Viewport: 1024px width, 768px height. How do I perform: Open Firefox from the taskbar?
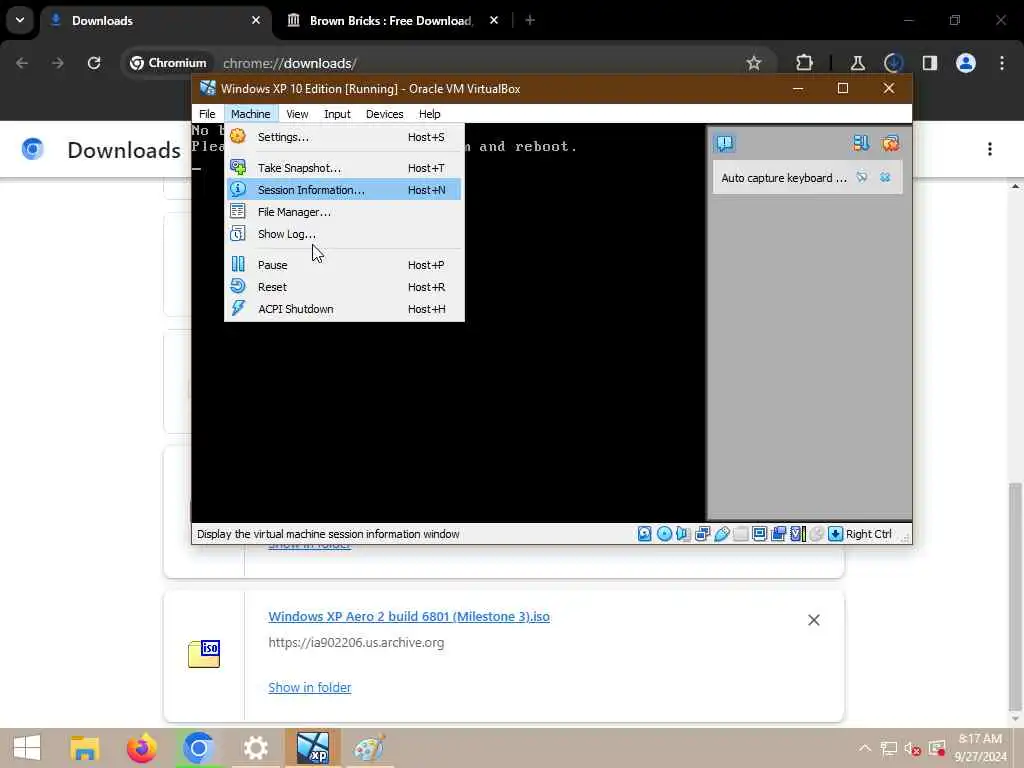coord(142,748)
